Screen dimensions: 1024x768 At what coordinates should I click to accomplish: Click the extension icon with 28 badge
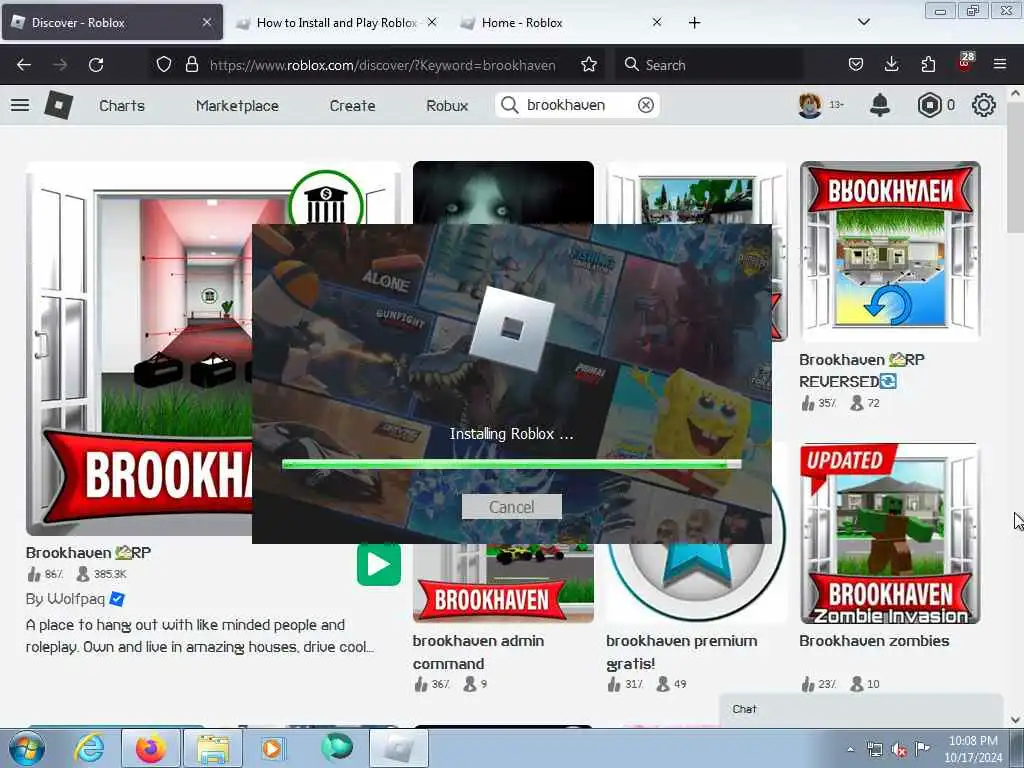tap(965, 63)
